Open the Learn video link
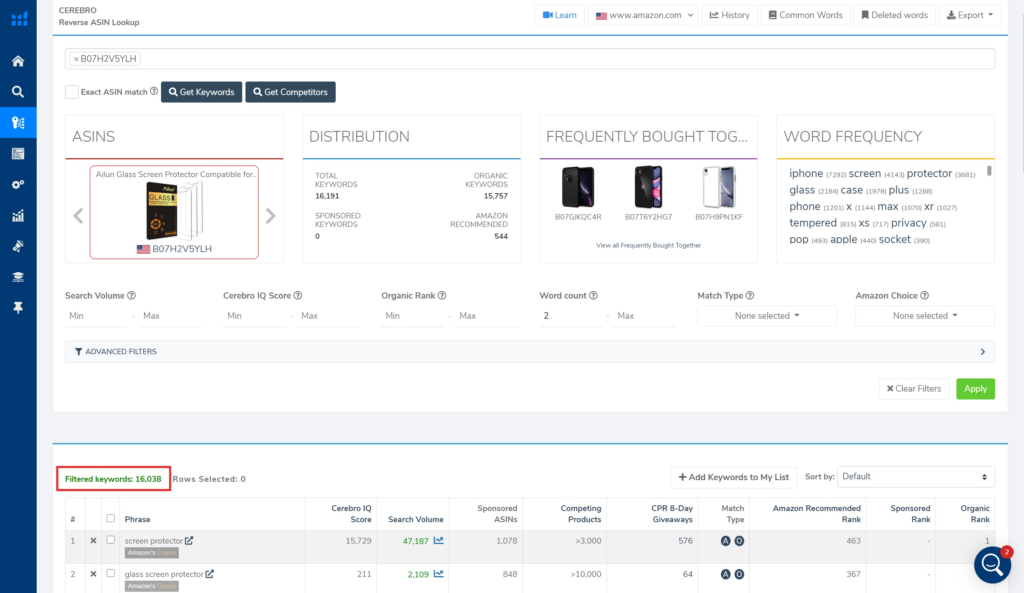The width and height of the screenshot is (1024, 593). 560,15
